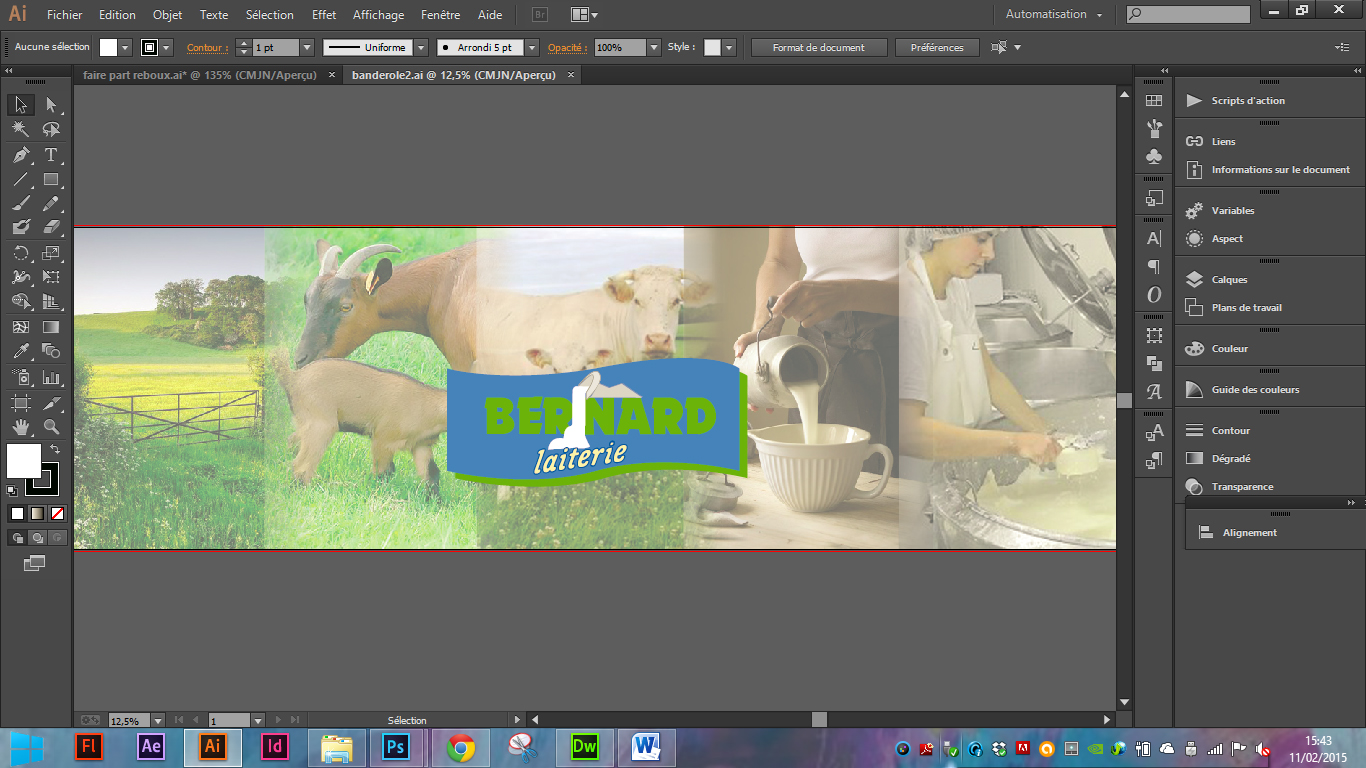Viewport: 1366px width, 768px height.
Task: Select the Free Transform tool
Action: point(51,277)
